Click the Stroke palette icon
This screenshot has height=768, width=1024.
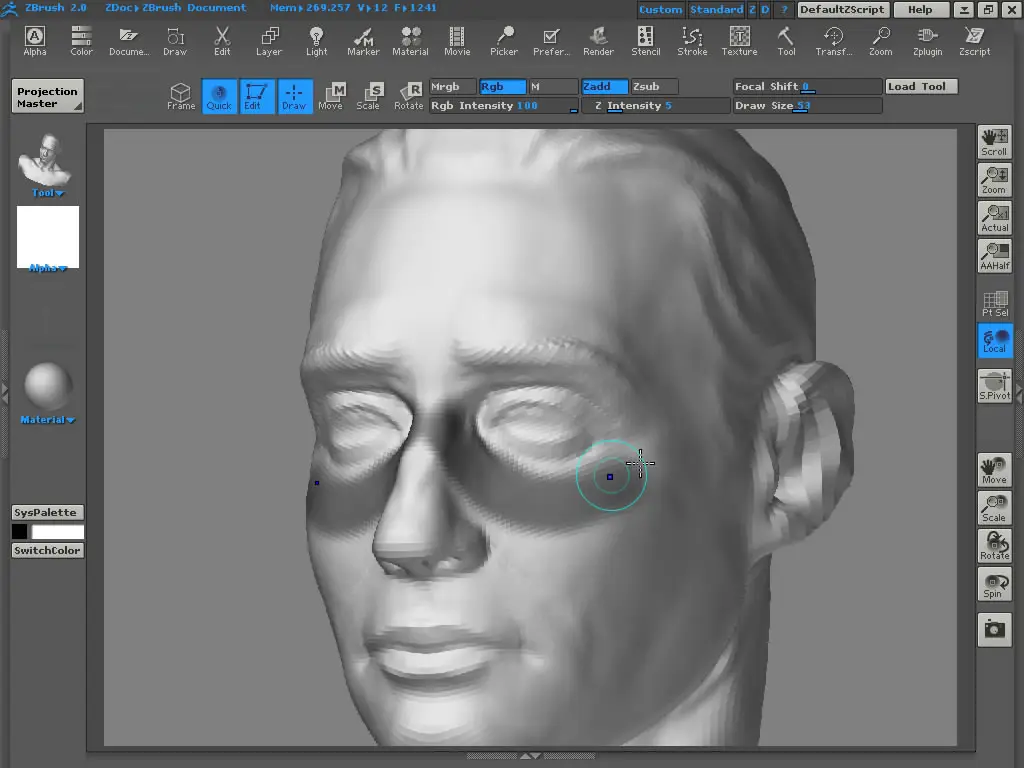pos(692,40)
